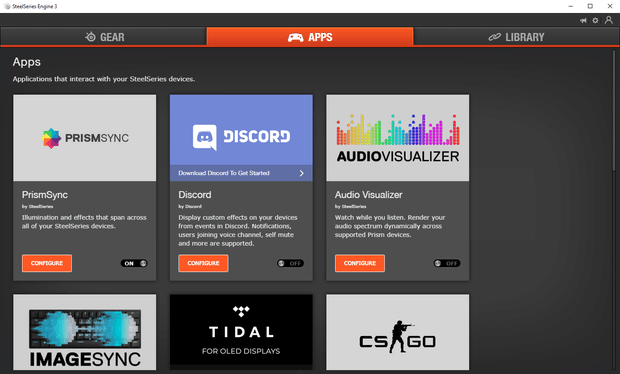620x374 pixels.
Task: Enable the Discord app toggle
Action: 290,263
